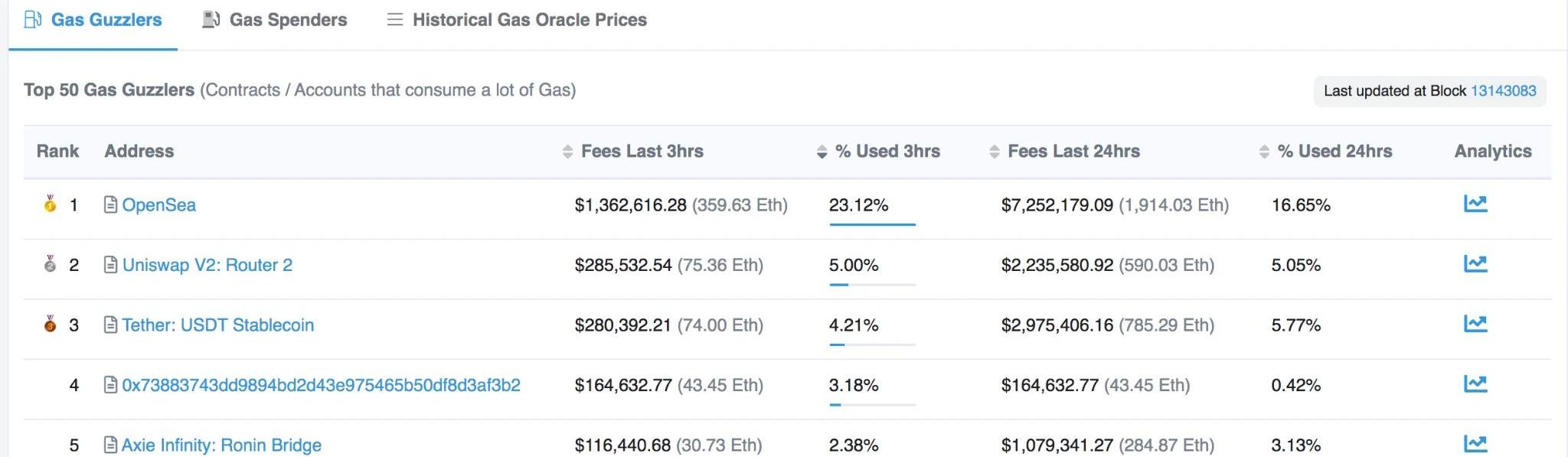Open analytics chart for the 0x73883743 contract
The image size is (1568, 457).
tap(1475, 384)
